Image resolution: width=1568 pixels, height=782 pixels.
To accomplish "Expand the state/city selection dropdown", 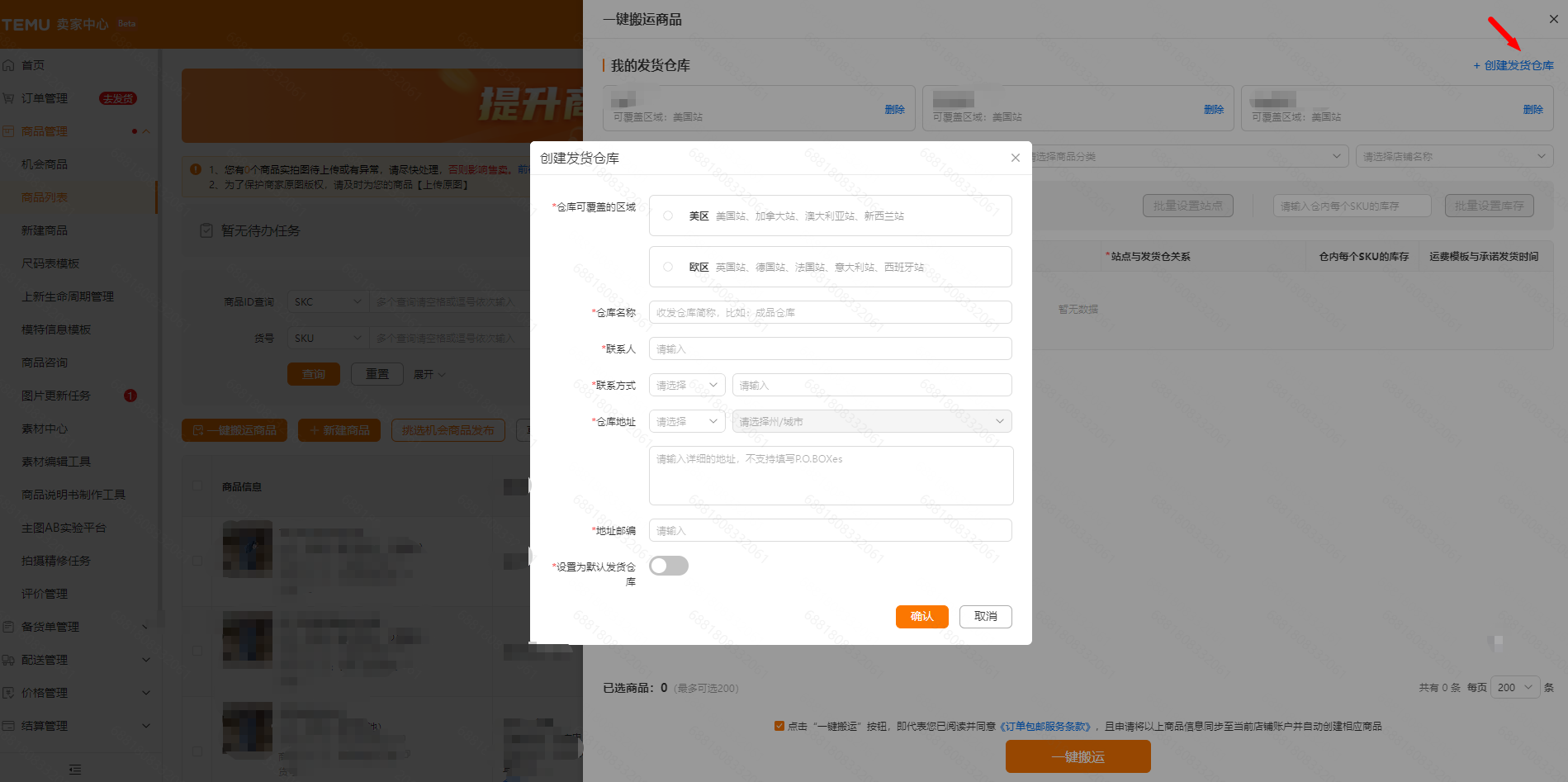I will 871,422.
